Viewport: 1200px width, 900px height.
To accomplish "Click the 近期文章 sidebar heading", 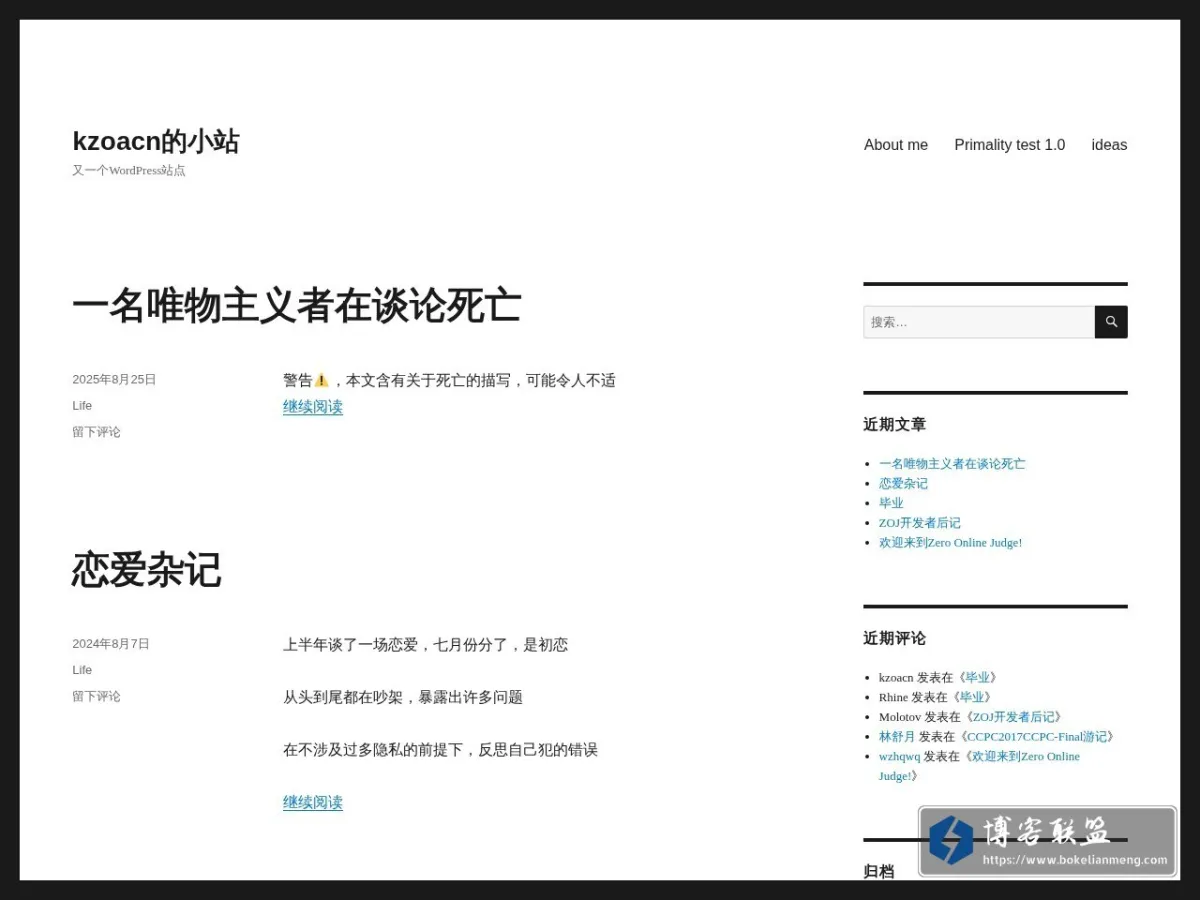I will tap(894, 424).
